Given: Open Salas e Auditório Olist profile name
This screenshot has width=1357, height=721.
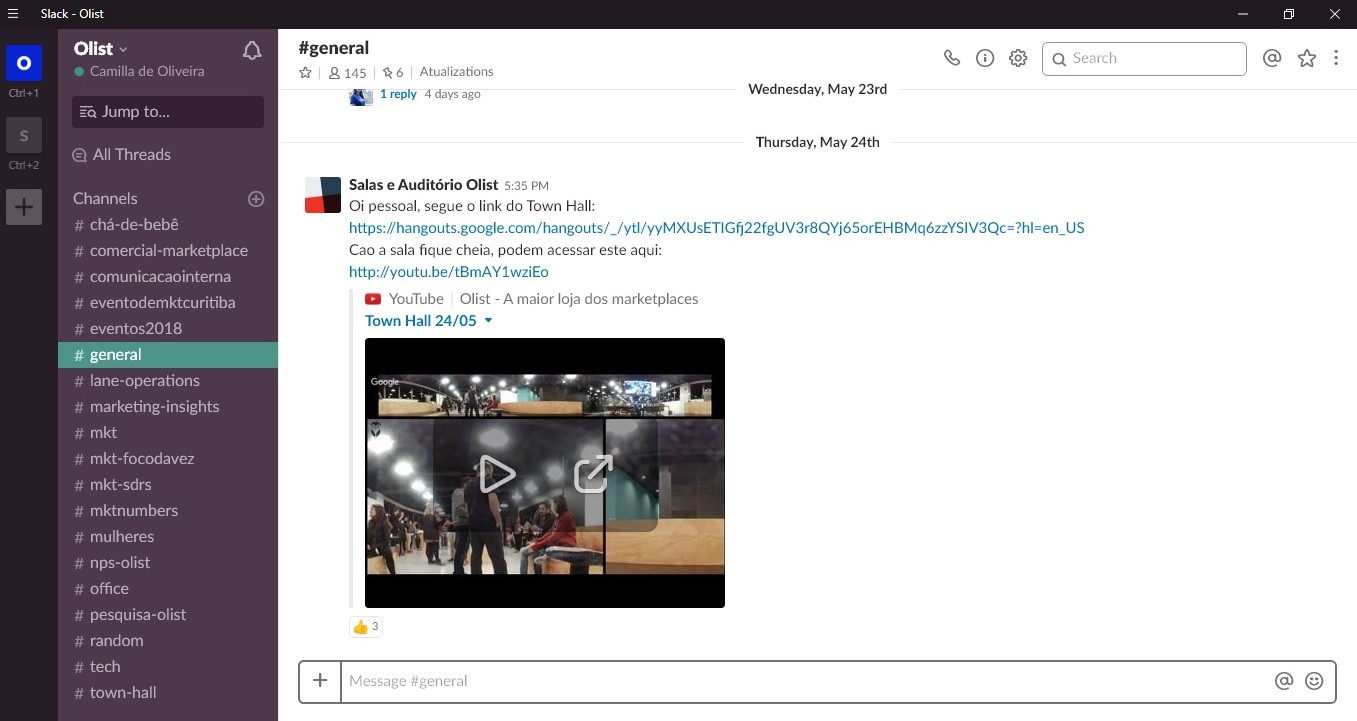Looking at the screenshot, I should point(423,185).
